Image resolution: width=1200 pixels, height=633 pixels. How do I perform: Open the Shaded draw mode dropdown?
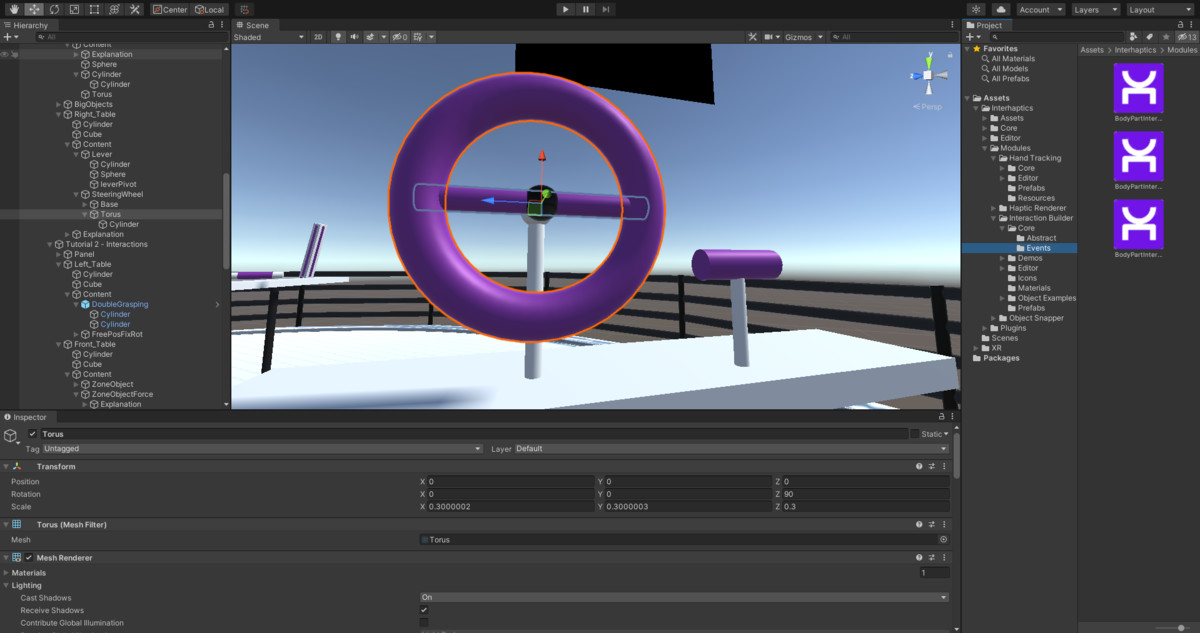268,37
